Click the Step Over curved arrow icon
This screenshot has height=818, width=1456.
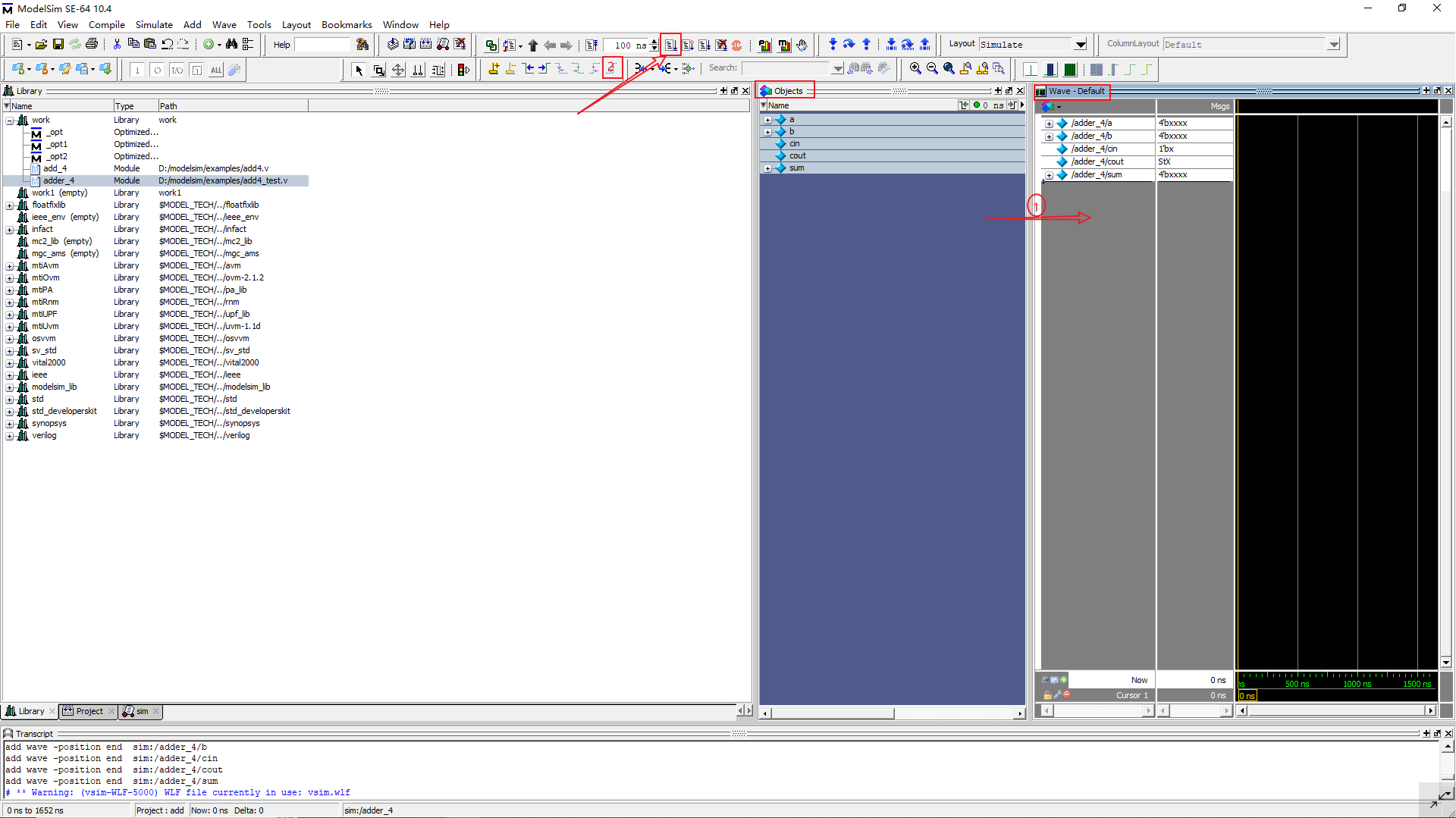[x=849, y=45]
